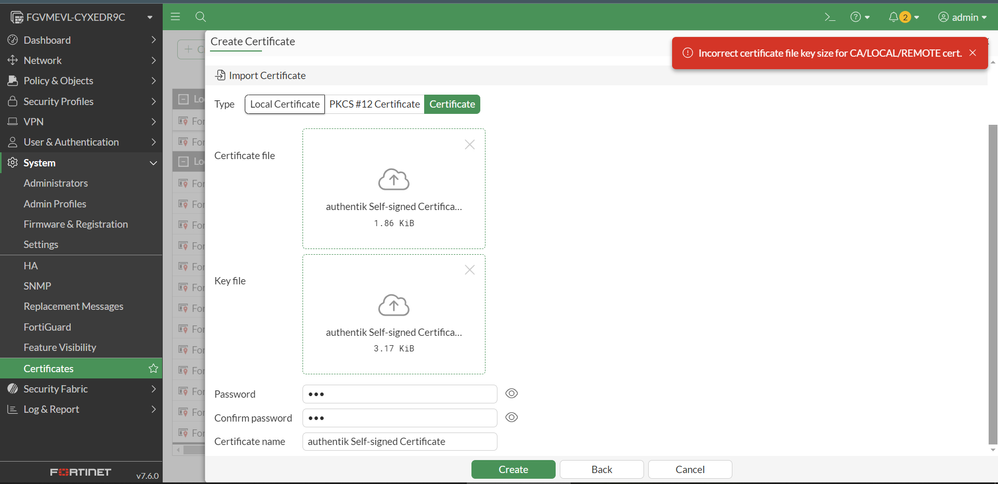Click the error exclamation icon in the alert

pyautogui.click(x=687, y=53)
